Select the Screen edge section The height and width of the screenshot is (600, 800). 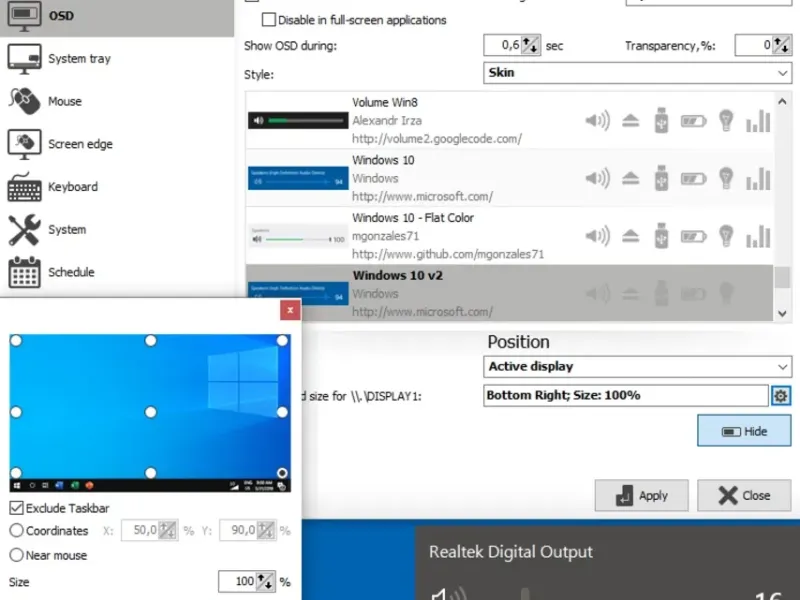pyautogui.click(x=117, y=144)
